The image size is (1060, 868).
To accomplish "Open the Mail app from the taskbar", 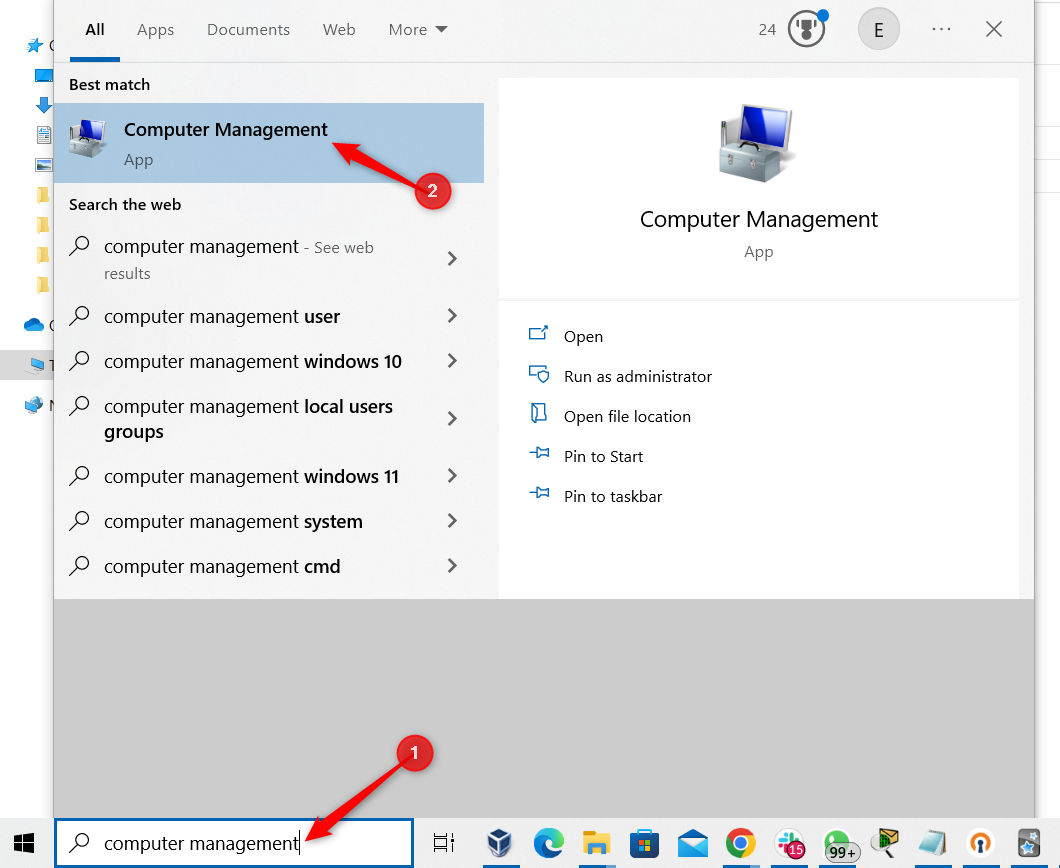I will pyautogui.click(x=692, y=843).
